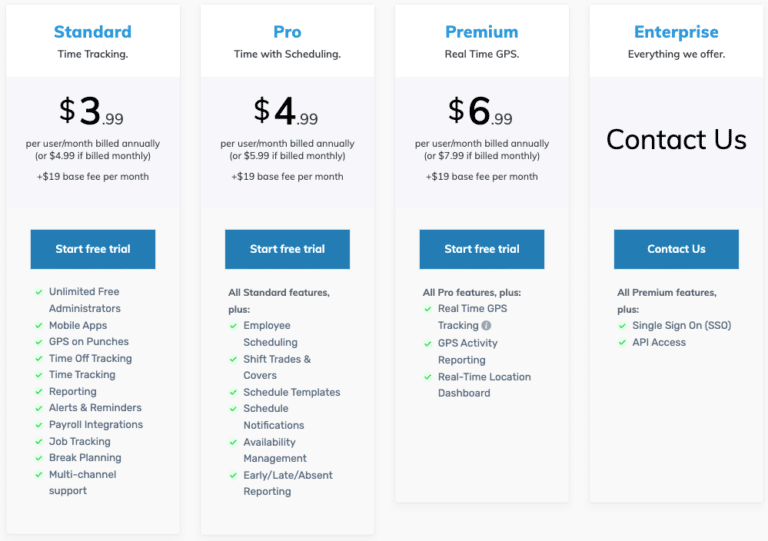Image resolution: width=768 pixels, height=541 pixels.
Task: Select the Standard plan heading
Action: coord(92,32)
